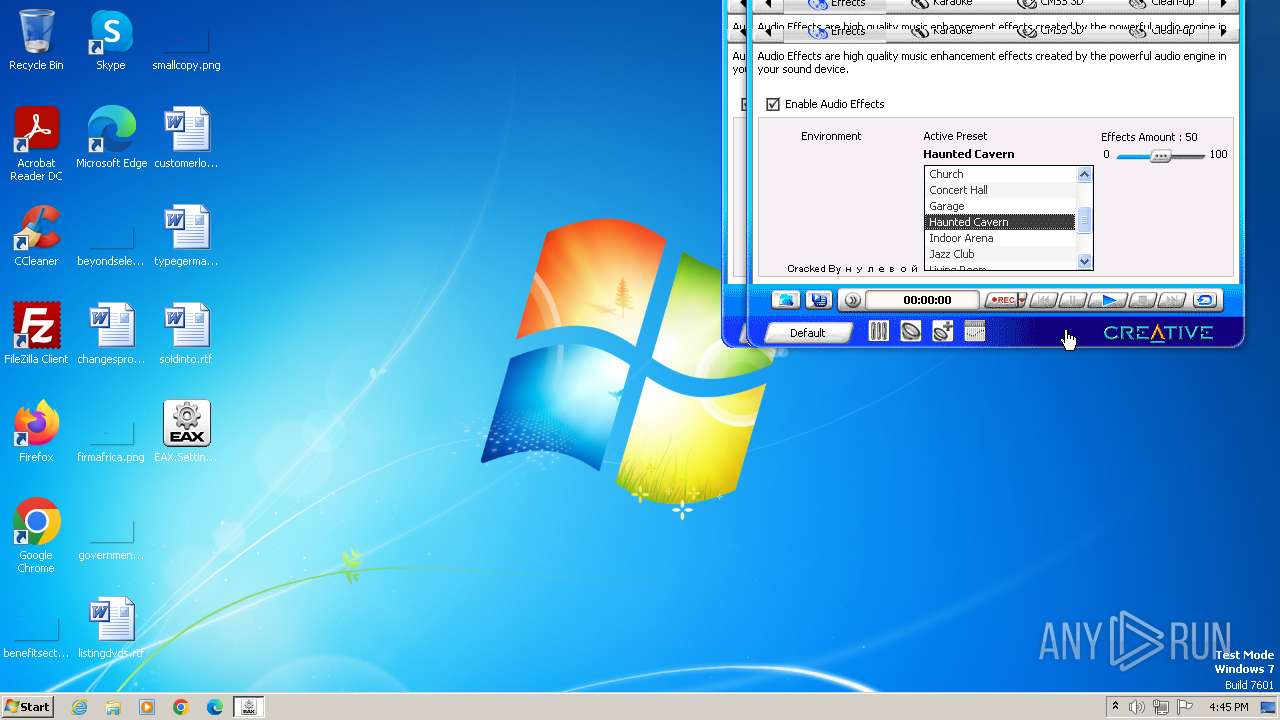Select the listingdvds.rtf document
This screenshot has height=720, width=1280.
[110, 628]
